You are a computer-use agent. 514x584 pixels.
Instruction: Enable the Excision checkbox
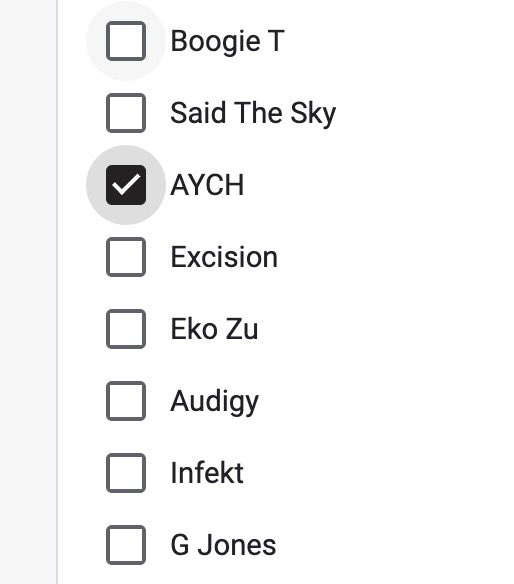click(126, 257)
